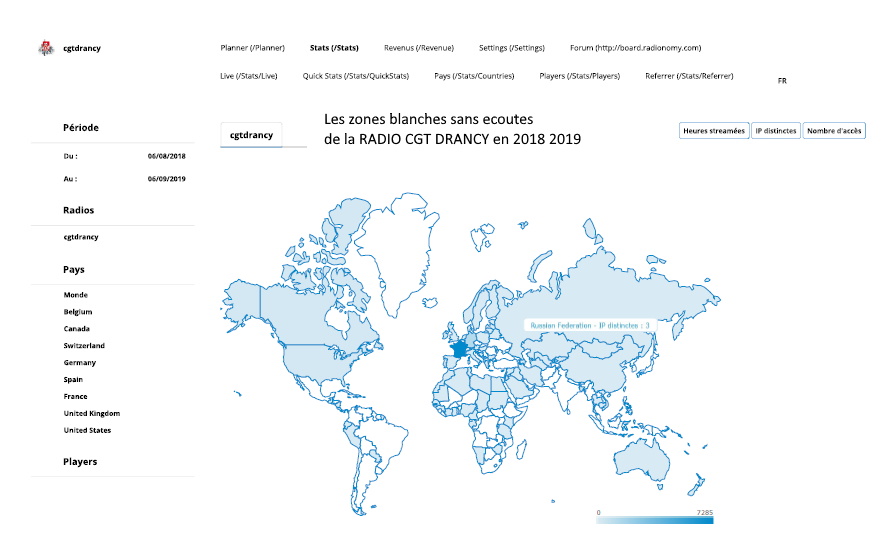The height and width of the screenshot is (542, 886).
Task: Change language via FR selector
Action: 782,81
